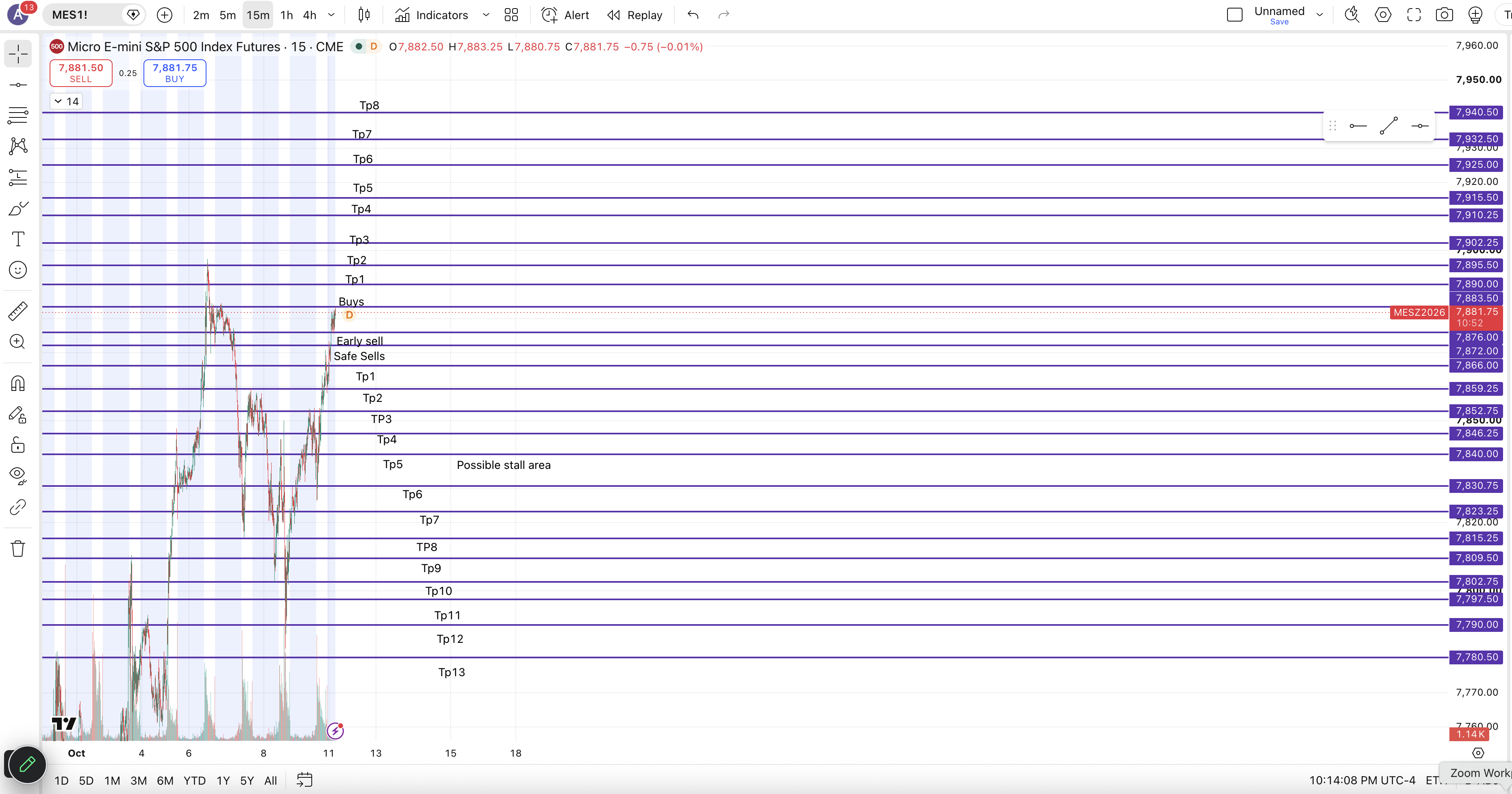This screenshot has width=1512, height=794.
Task: Select the brush drawing tool
Action: (18, 208)
